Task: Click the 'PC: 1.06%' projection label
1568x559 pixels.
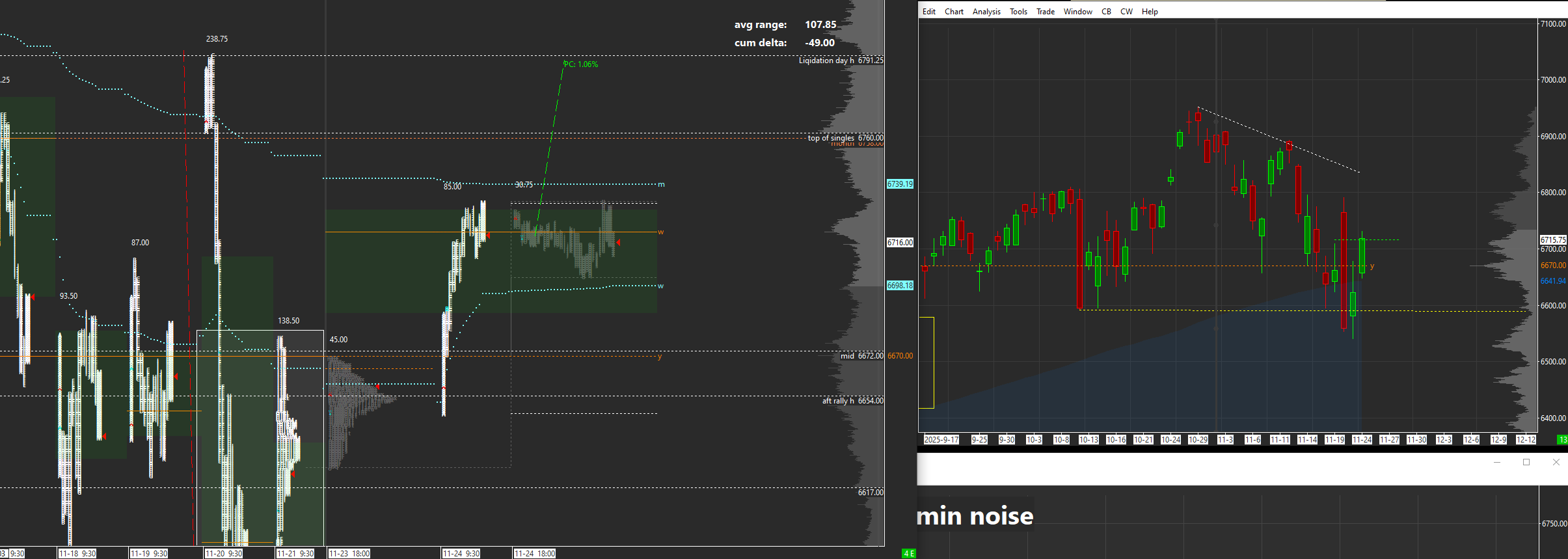Action: [x=581, y=64]
